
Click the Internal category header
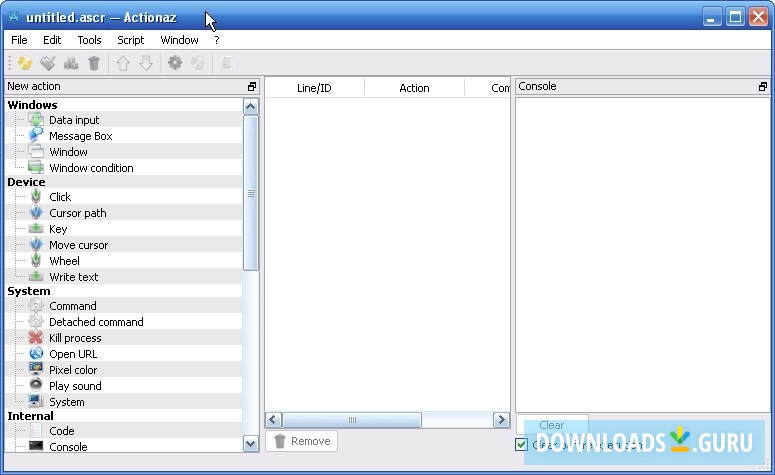click(x=30, y=416)
